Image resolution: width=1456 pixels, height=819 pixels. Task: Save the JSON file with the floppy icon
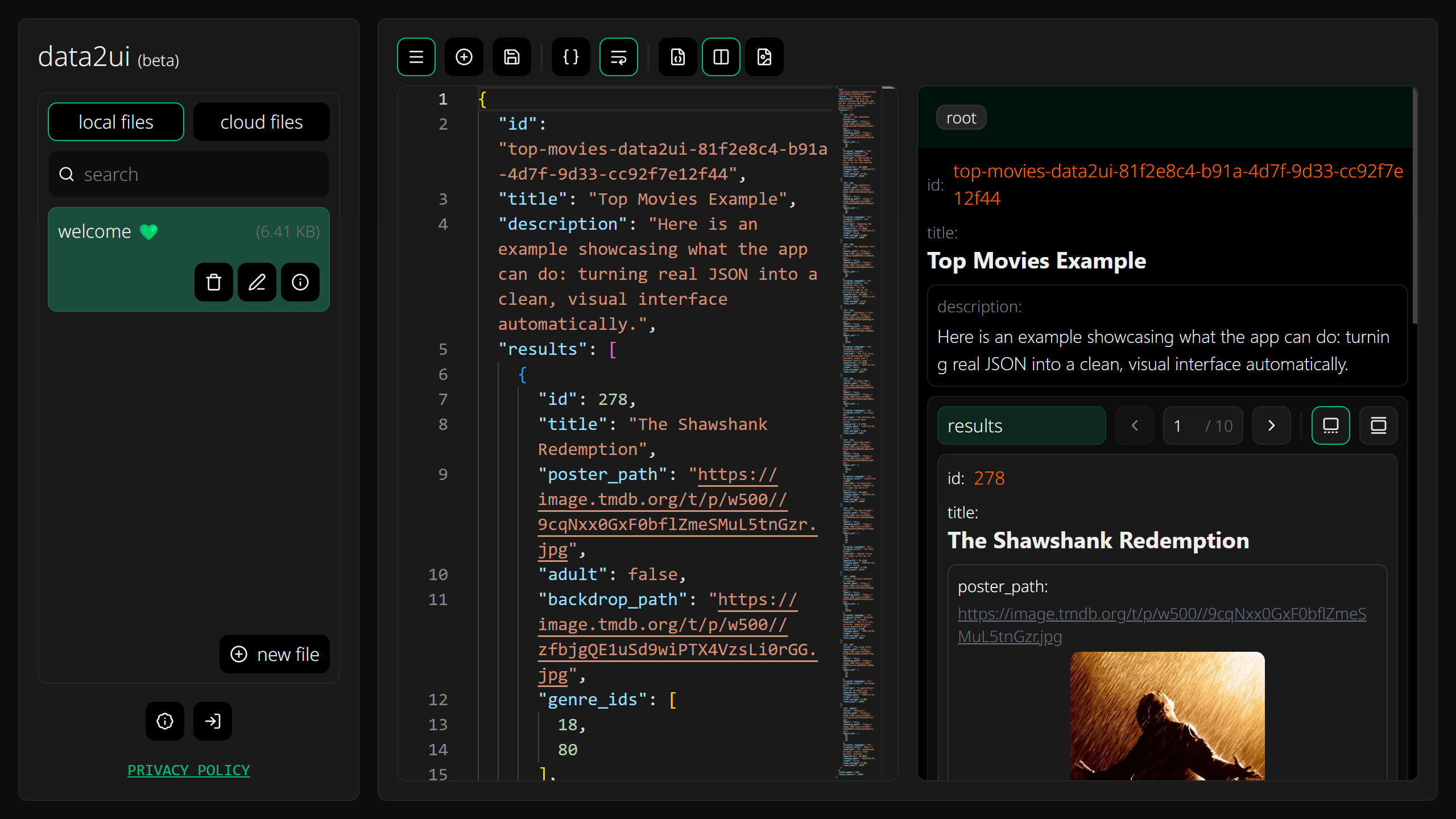coord(511,57)
